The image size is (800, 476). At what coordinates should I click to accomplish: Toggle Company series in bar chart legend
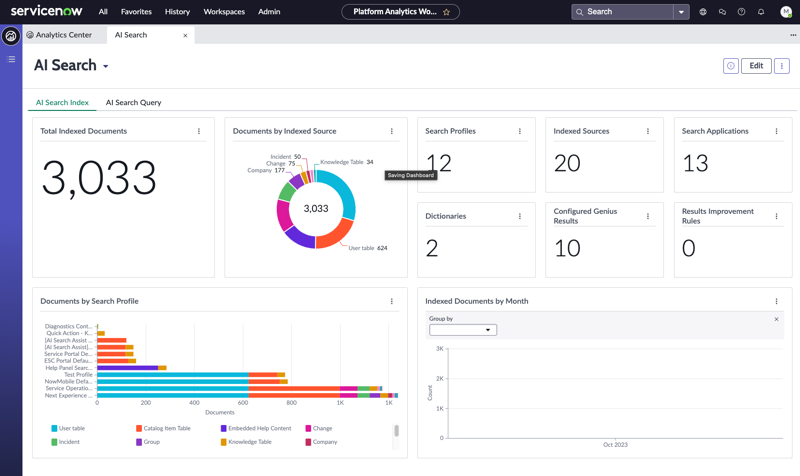click(321, 442)
